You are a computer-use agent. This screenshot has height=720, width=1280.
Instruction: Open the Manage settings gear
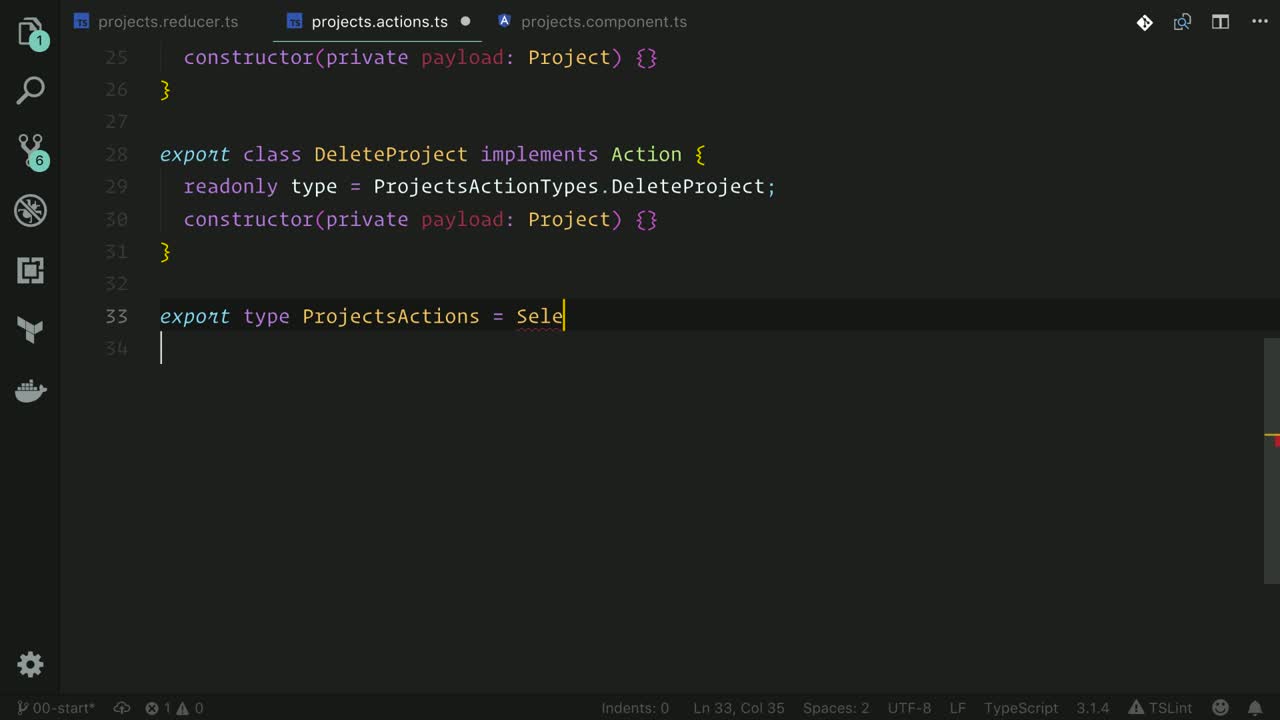point(30,664)
